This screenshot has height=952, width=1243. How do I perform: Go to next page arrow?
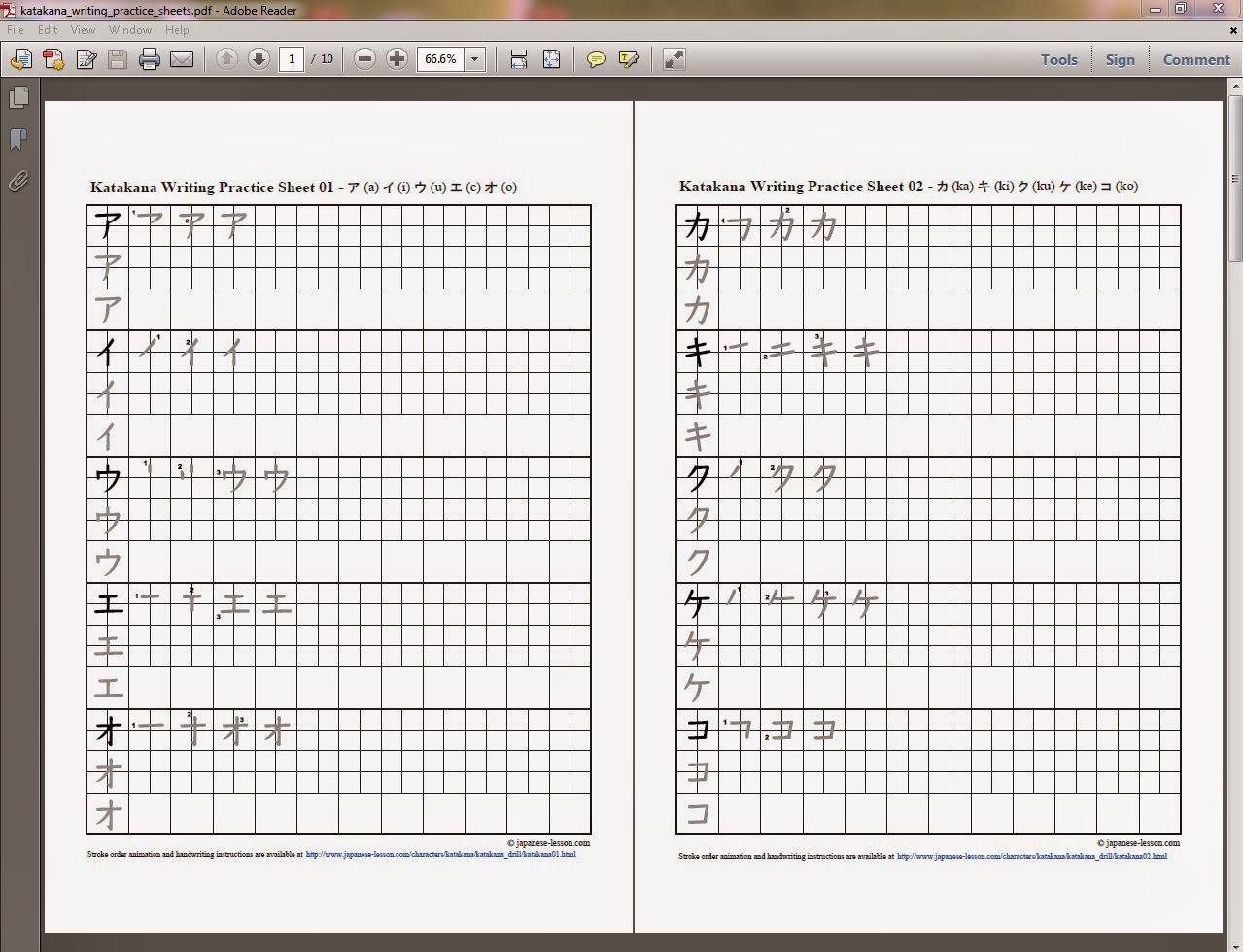[259, 59]
